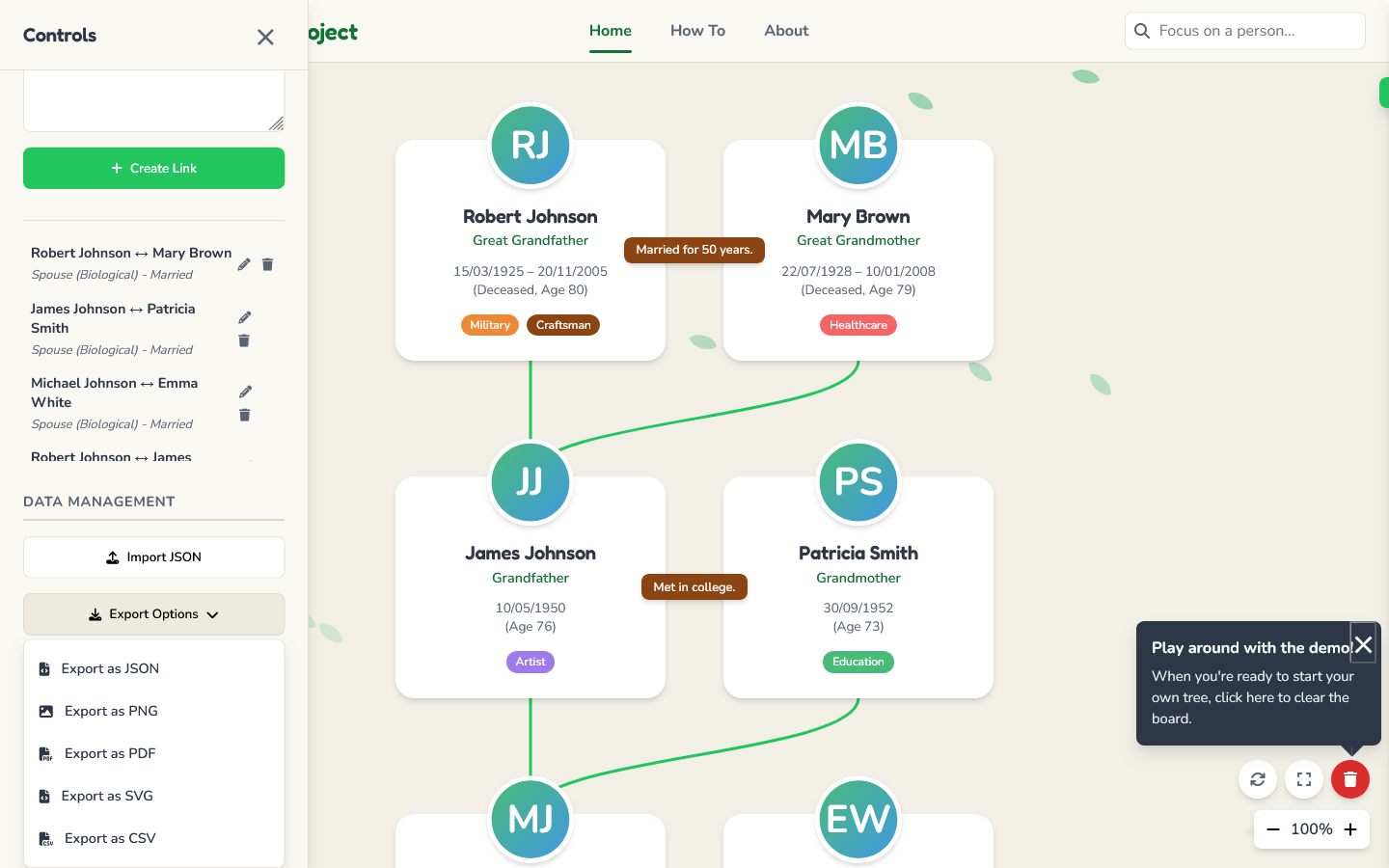1389x868 pixels.
Task: Dismiss the demo tooltip
Action: [1363, 644]
